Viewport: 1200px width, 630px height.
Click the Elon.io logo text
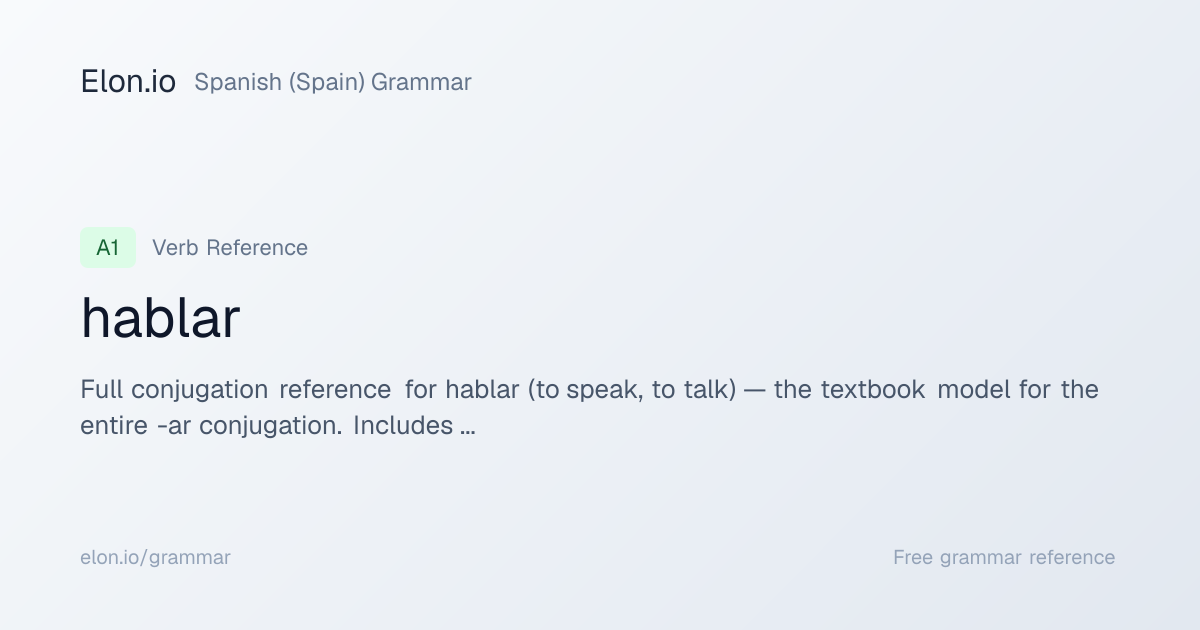coord(128,82)
